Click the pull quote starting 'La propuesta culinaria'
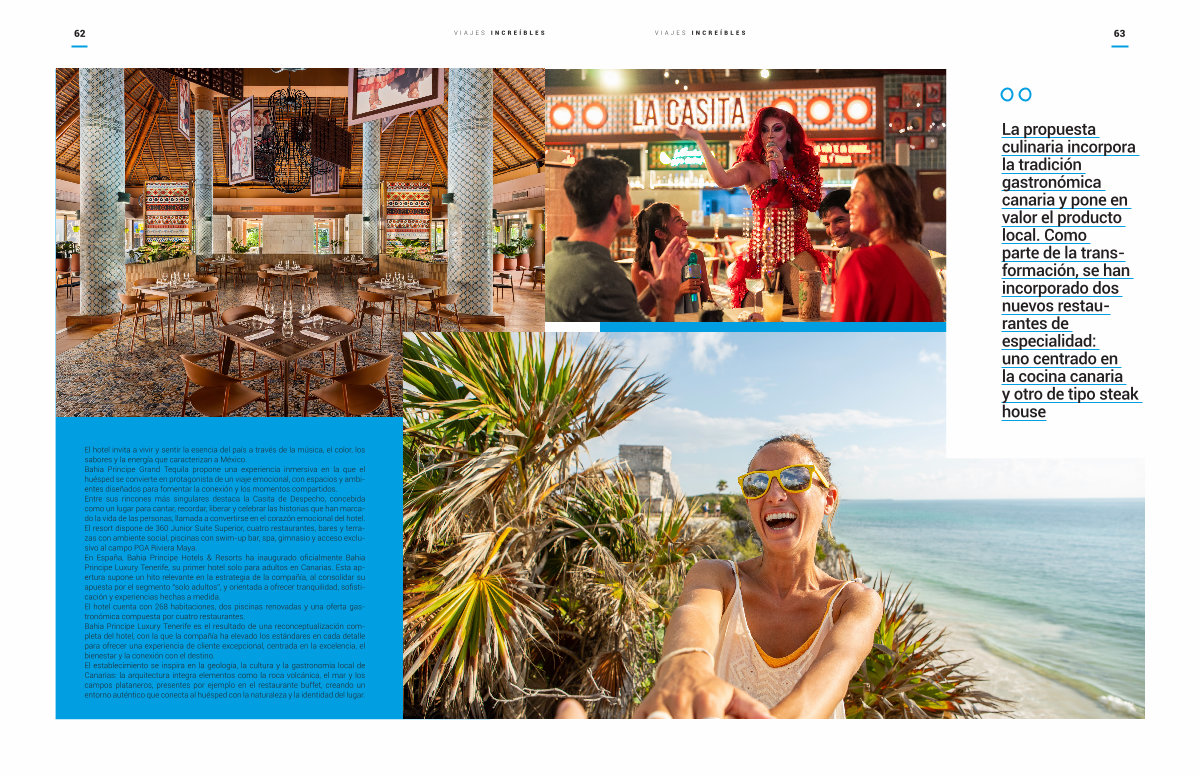 pos(1069,270)
